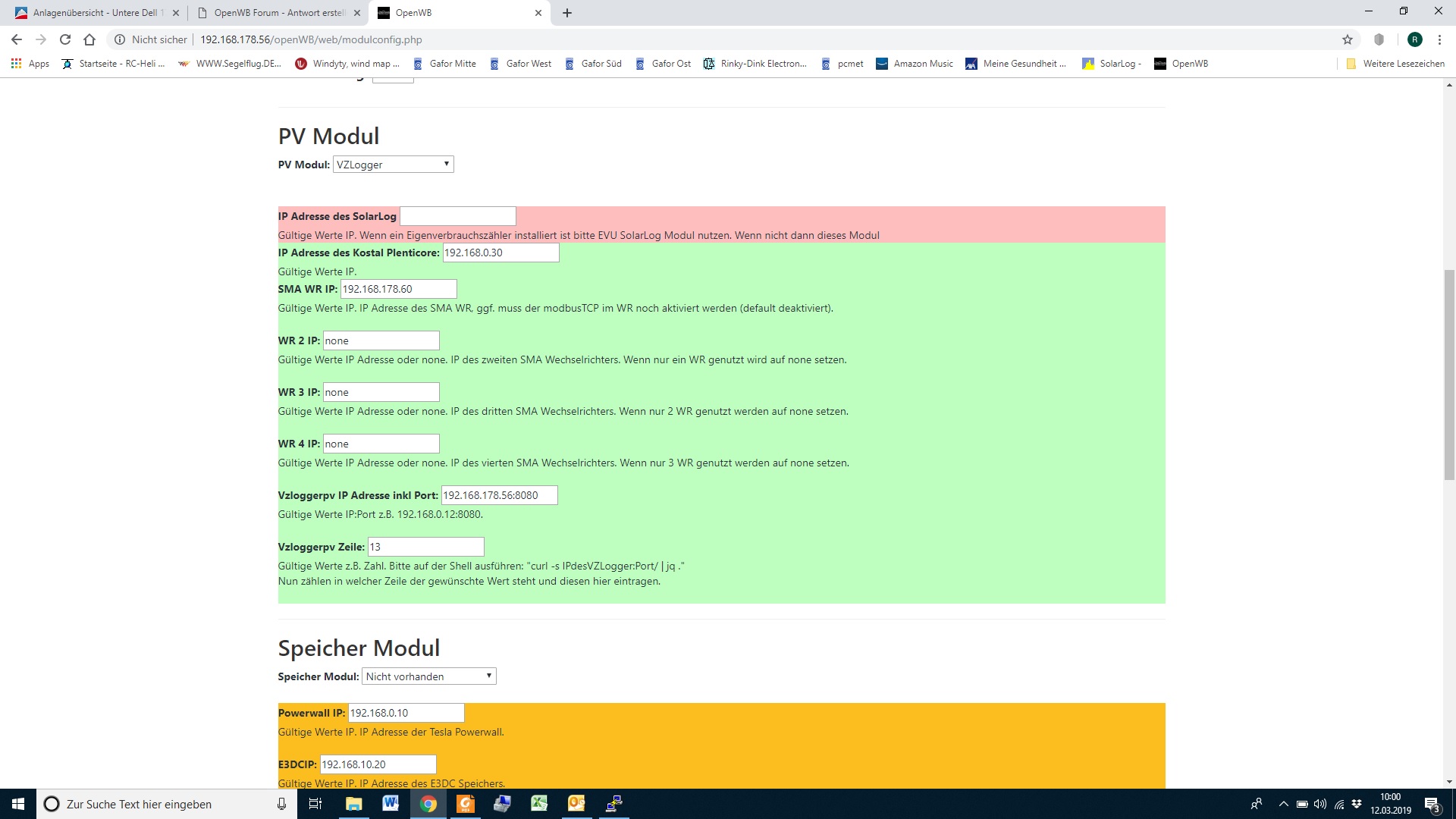Open the Chrome three-dot menu

1439,39
